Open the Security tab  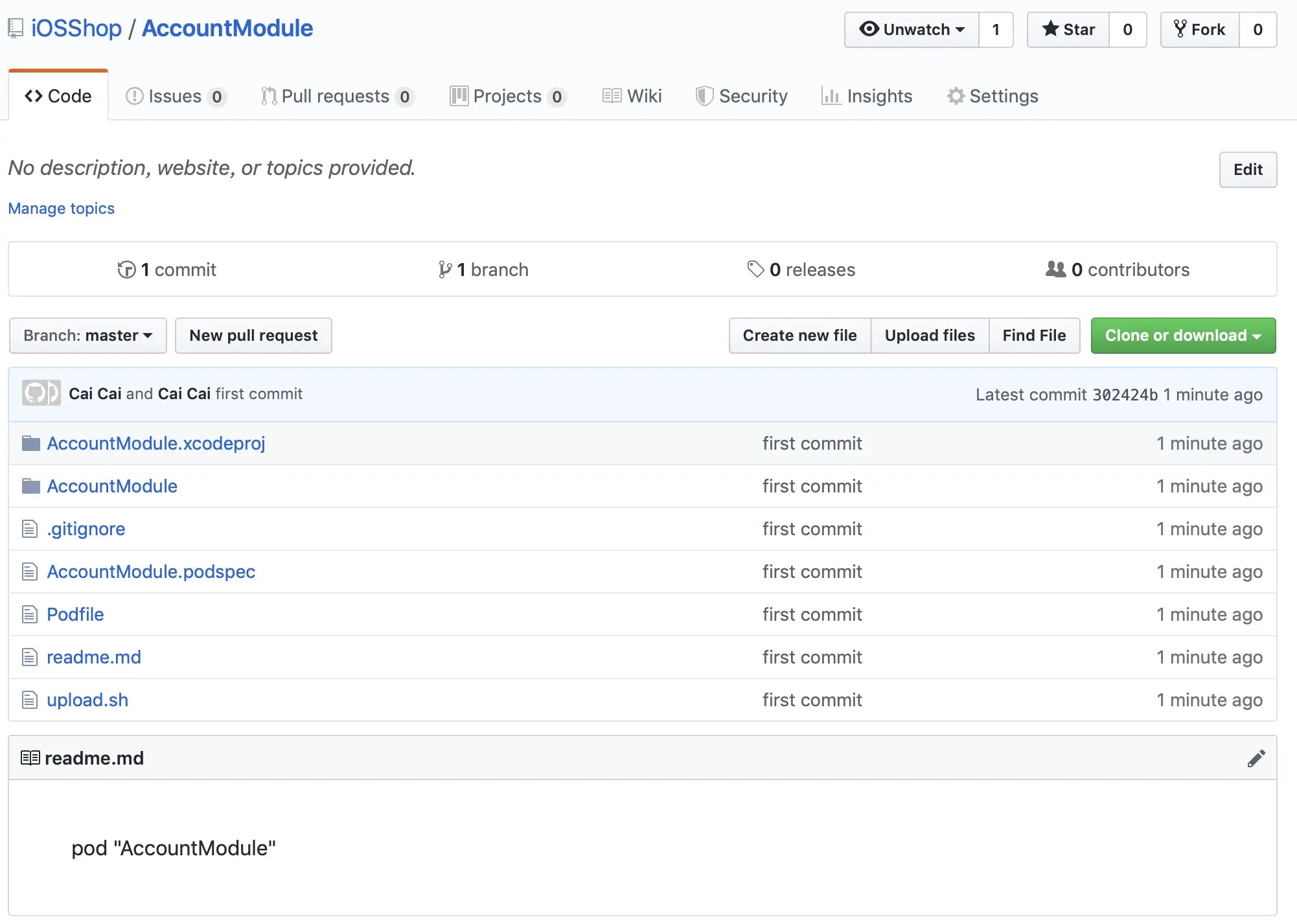[x=741, y=96]
